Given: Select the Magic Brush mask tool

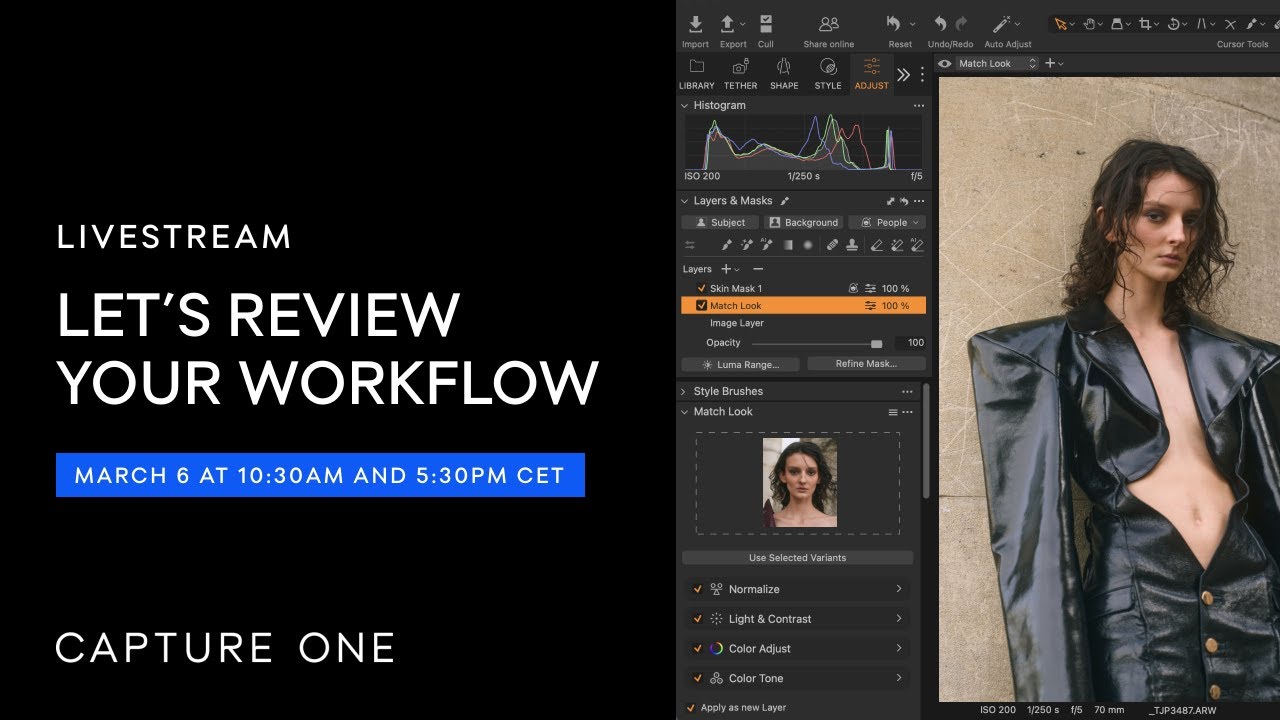Looking at the screenshot, I should click(747, 245).
